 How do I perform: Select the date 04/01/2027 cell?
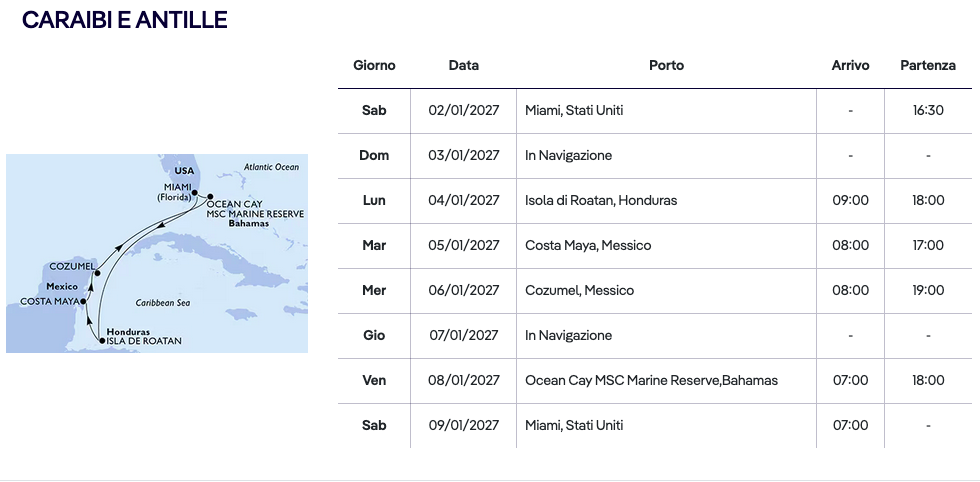[x=464, y=201]
